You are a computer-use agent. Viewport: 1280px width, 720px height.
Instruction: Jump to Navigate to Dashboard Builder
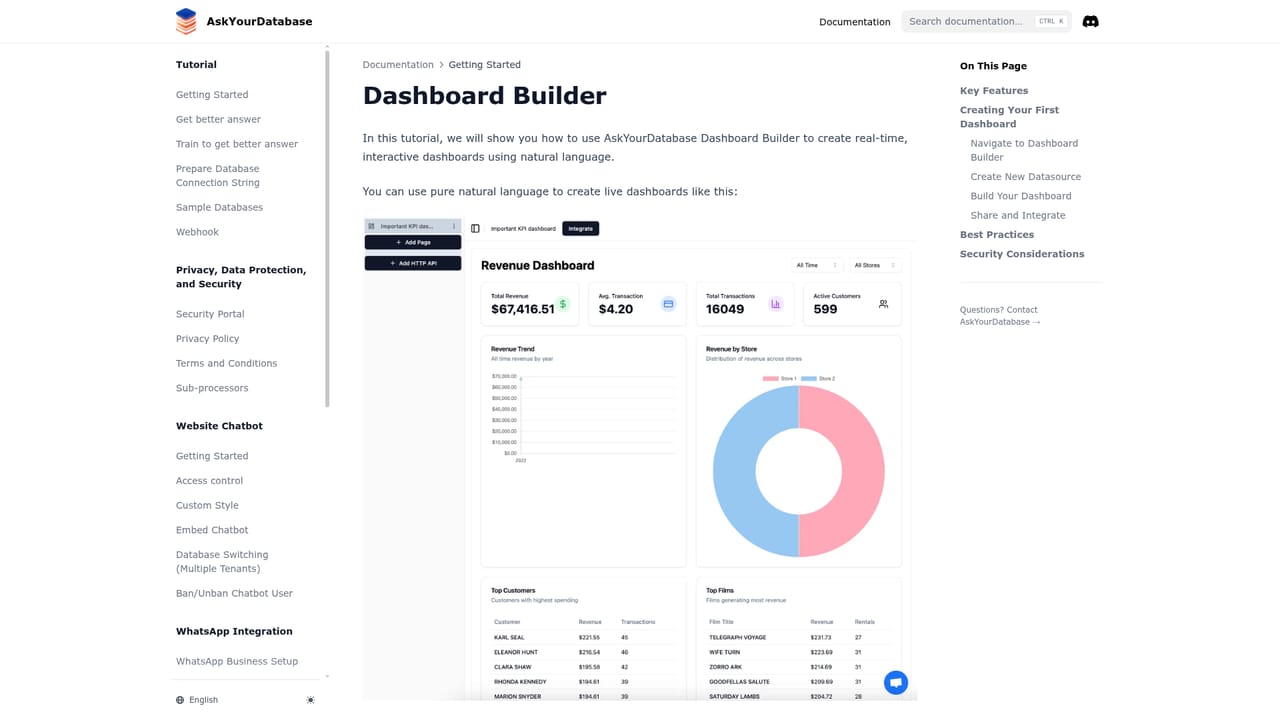tap(1024, 150)
